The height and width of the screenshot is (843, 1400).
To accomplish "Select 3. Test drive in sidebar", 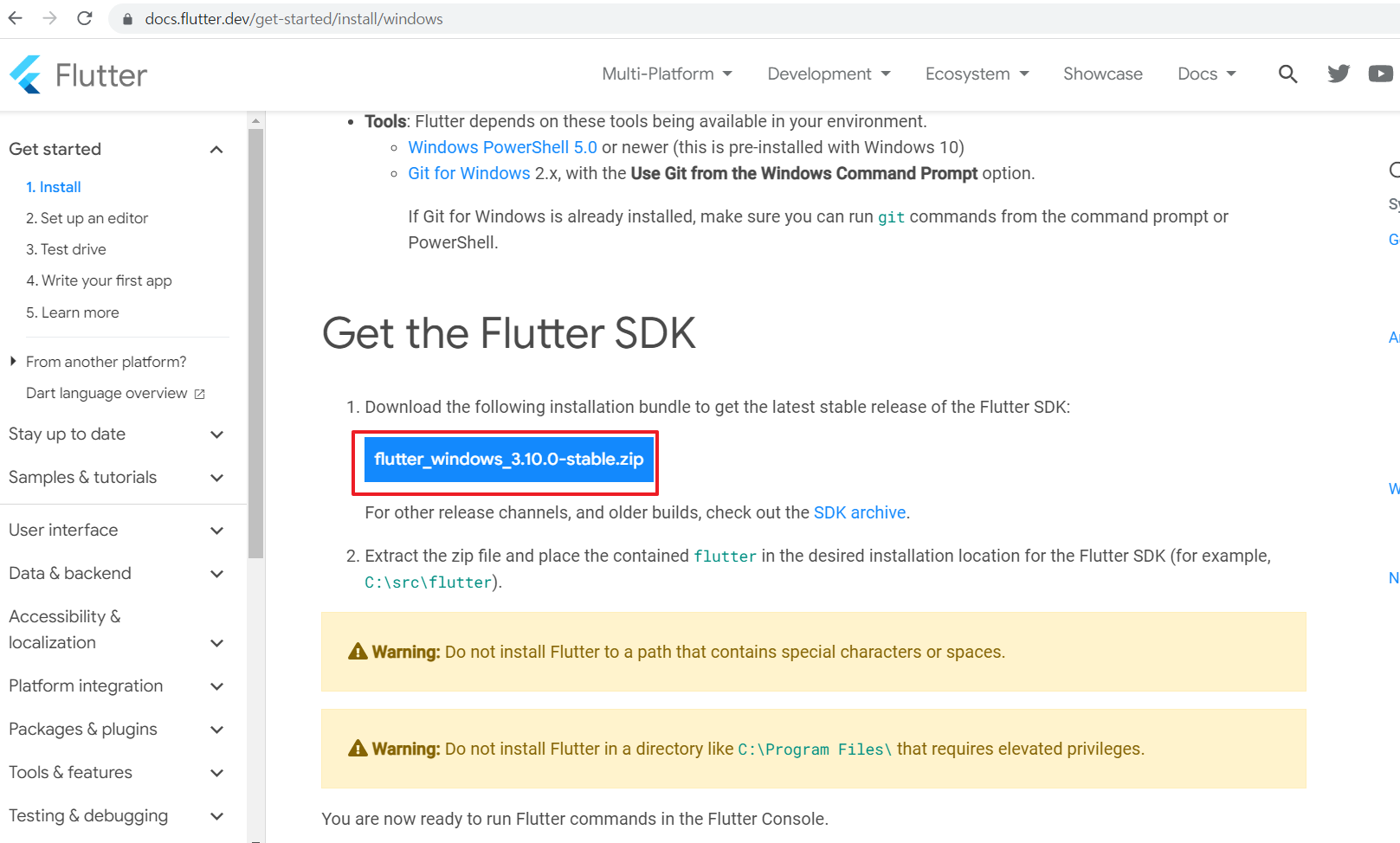I will point(66,249).
